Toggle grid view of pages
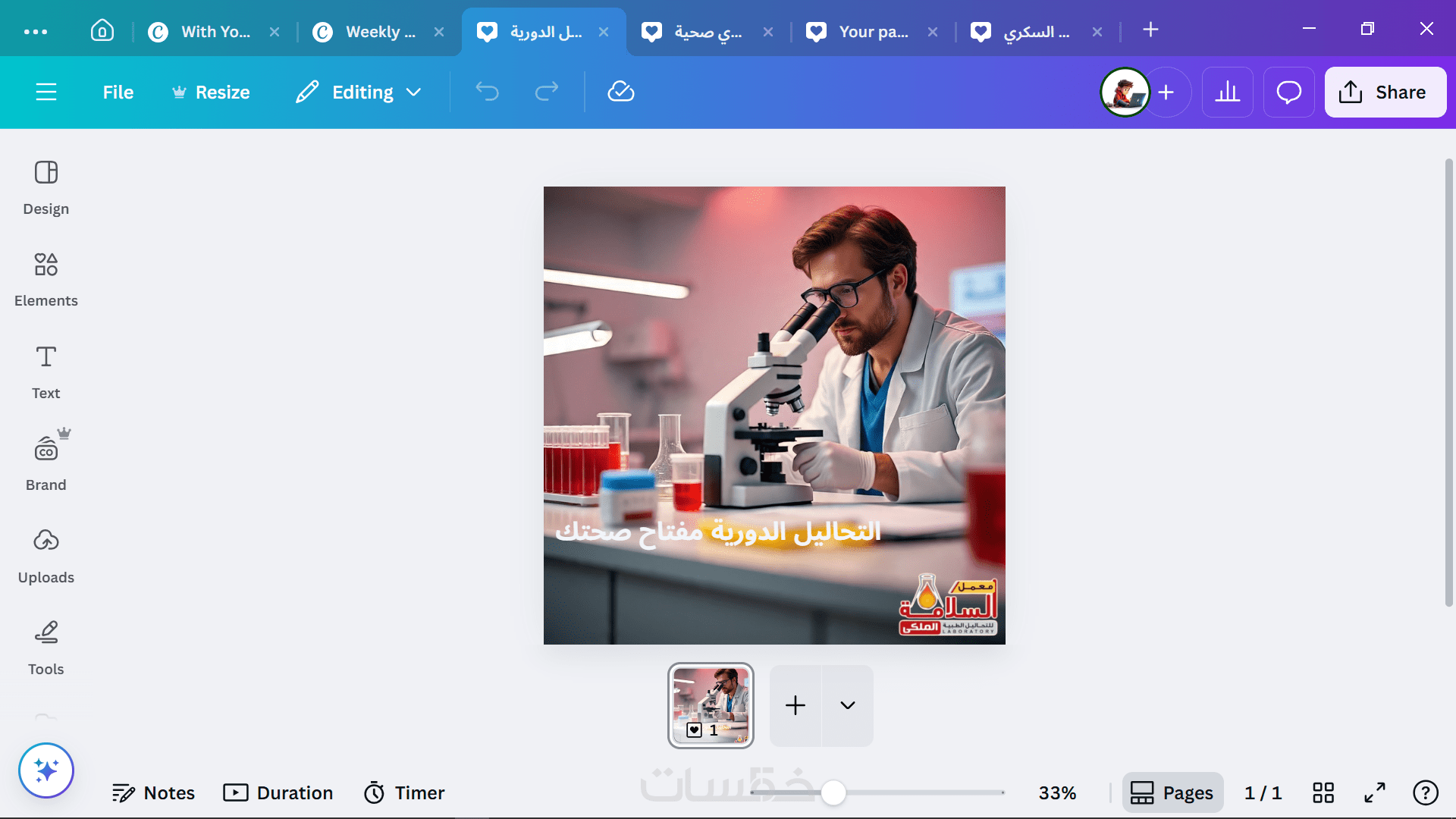Screen dimensions: 1456x819 click(1323, 792)
